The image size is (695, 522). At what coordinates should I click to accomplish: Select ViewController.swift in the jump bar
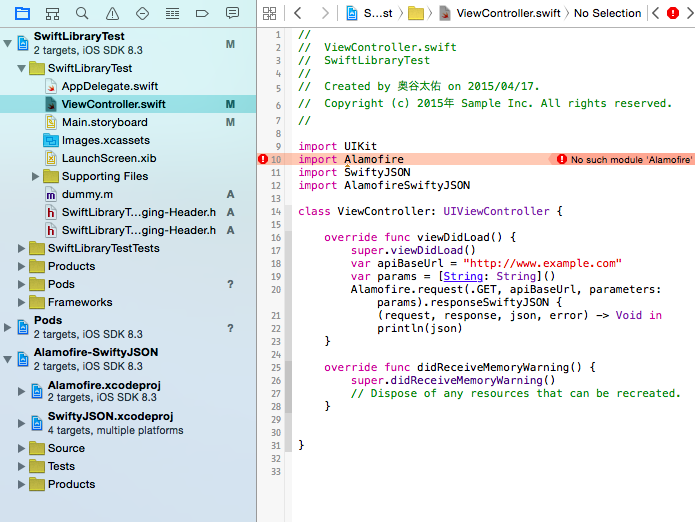coord(500,13)
